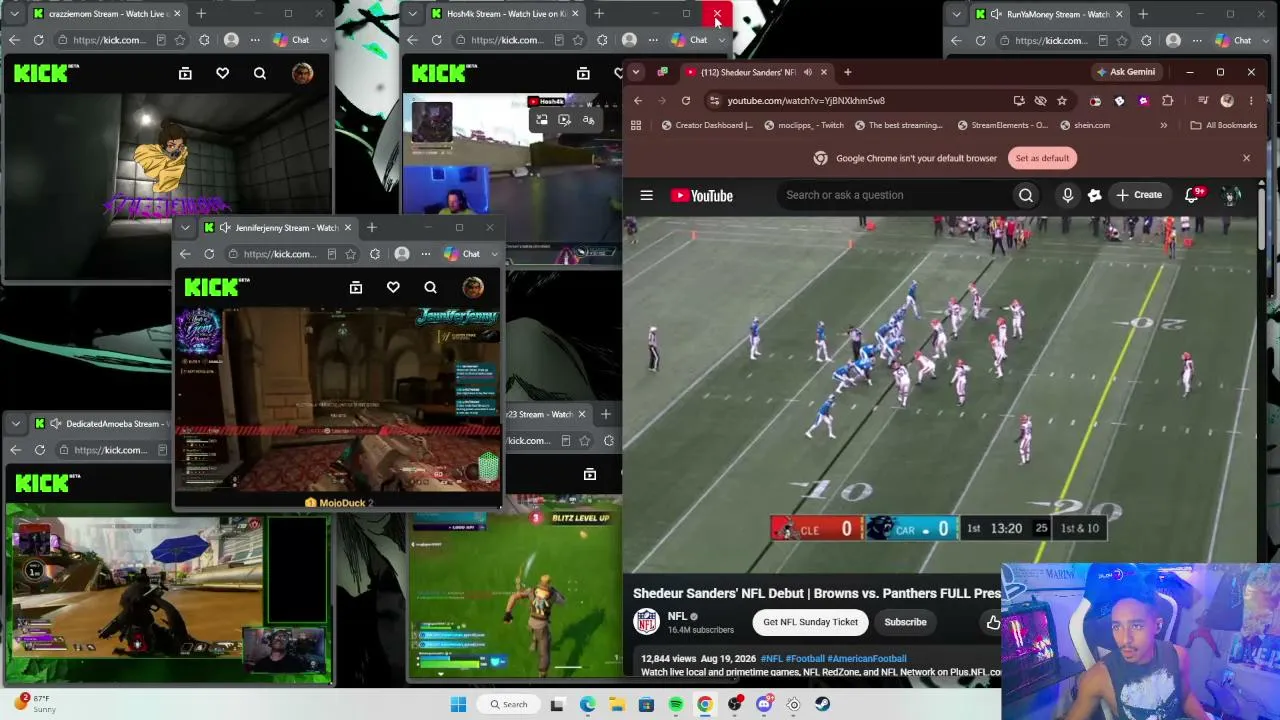This screenshot has height=720, width=1280.
Task: Expand tab actions in DedicatedAmoeba Edge window
Action: click(x=15, y=424)
